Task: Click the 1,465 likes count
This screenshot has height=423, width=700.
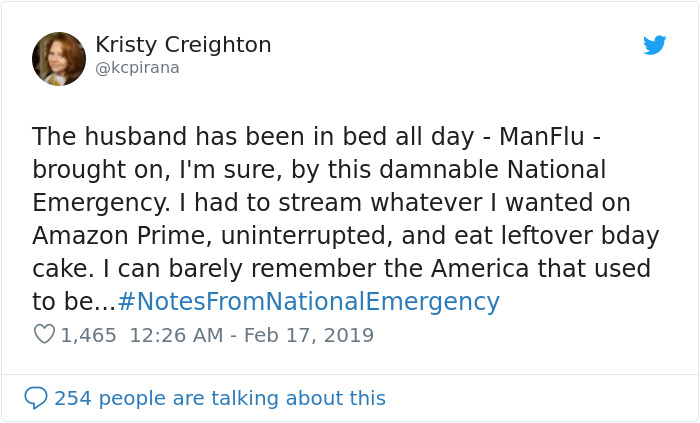Action: 89,335
